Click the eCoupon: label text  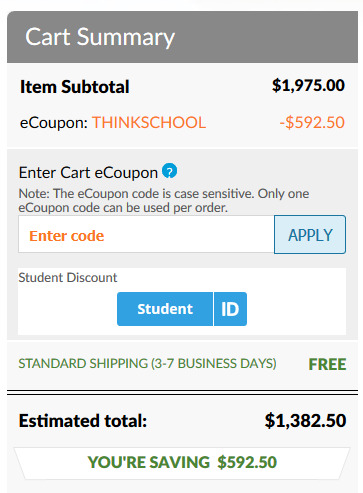tap(54, 123)
